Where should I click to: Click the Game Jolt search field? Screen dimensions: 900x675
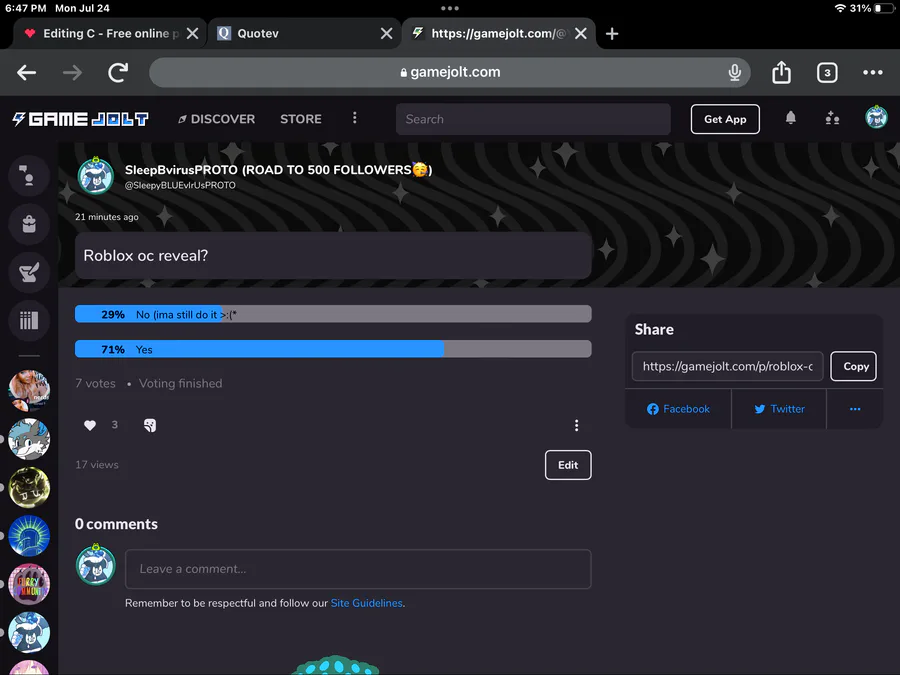tap(533, 119)
